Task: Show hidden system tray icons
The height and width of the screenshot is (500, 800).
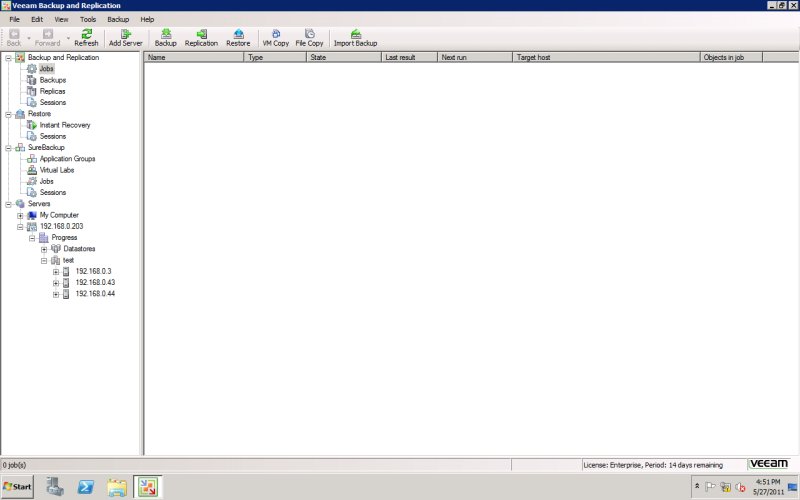Action: tap(697, 487)
